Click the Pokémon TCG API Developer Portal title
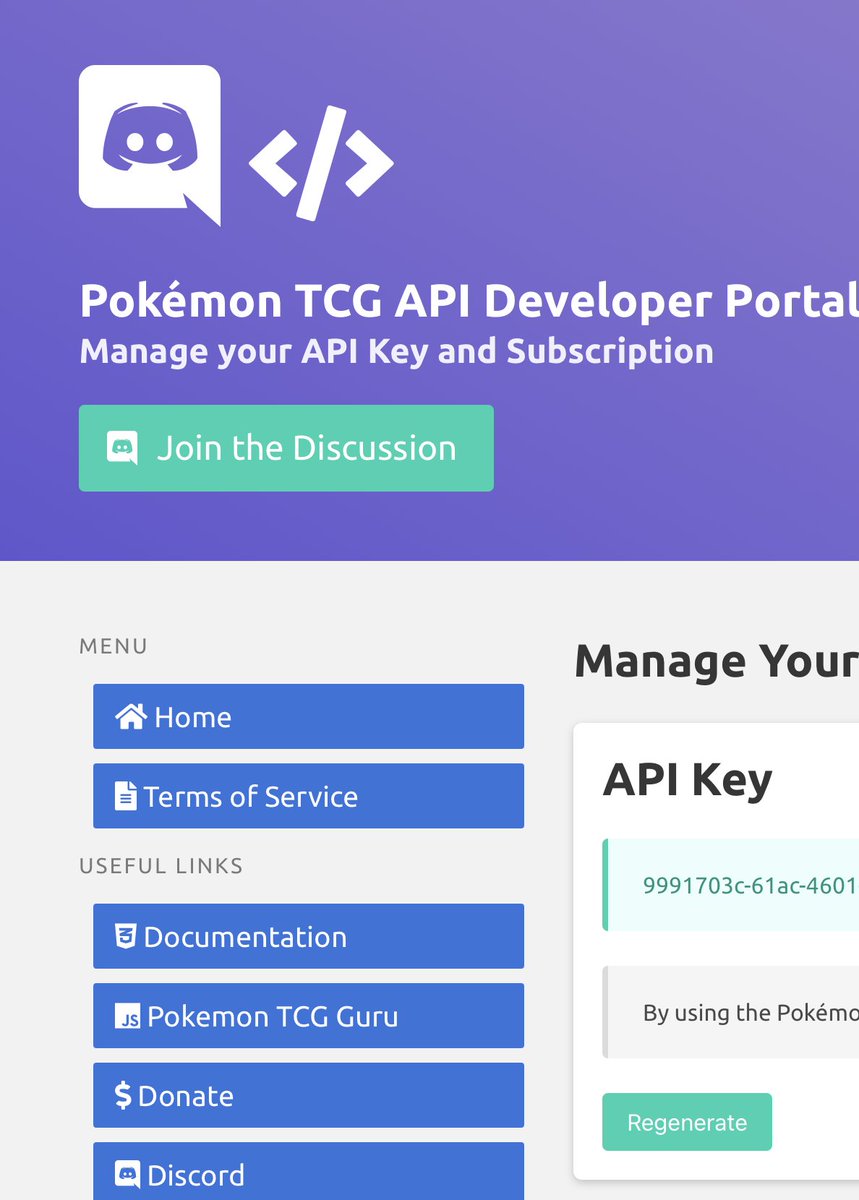The image size is (859, 1200). click(469, 300)
